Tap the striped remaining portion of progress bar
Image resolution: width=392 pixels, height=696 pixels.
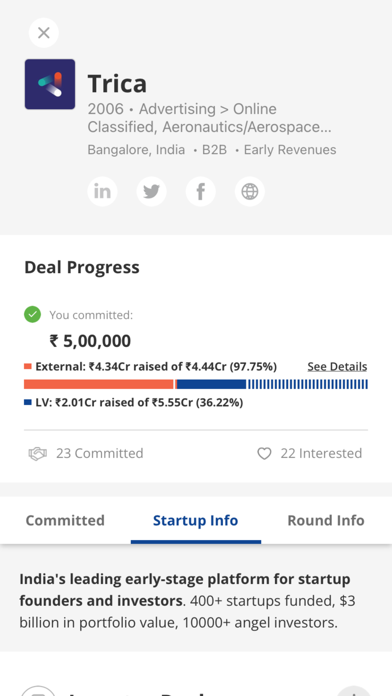[x=307, y=384]
